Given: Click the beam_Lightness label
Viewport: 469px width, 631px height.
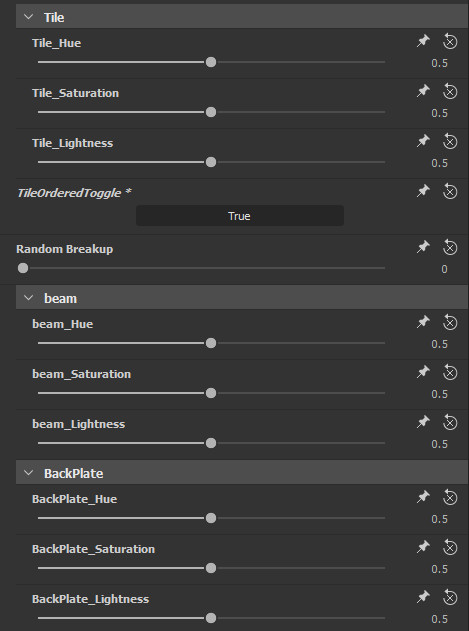Looking at the screenshot, I should (79, 424).
